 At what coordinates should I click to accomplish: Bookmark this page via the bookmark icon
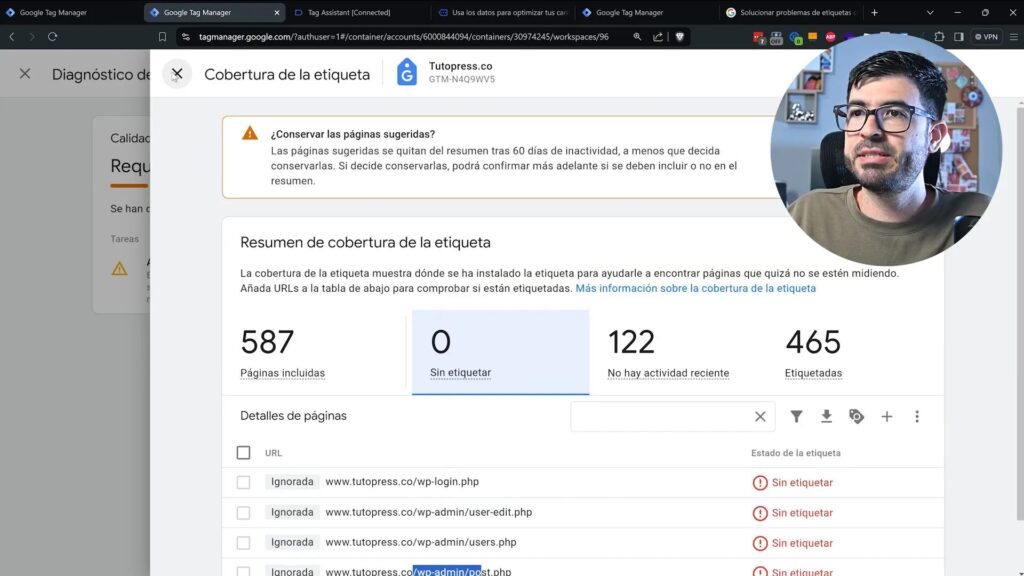[x=162, y=37]
